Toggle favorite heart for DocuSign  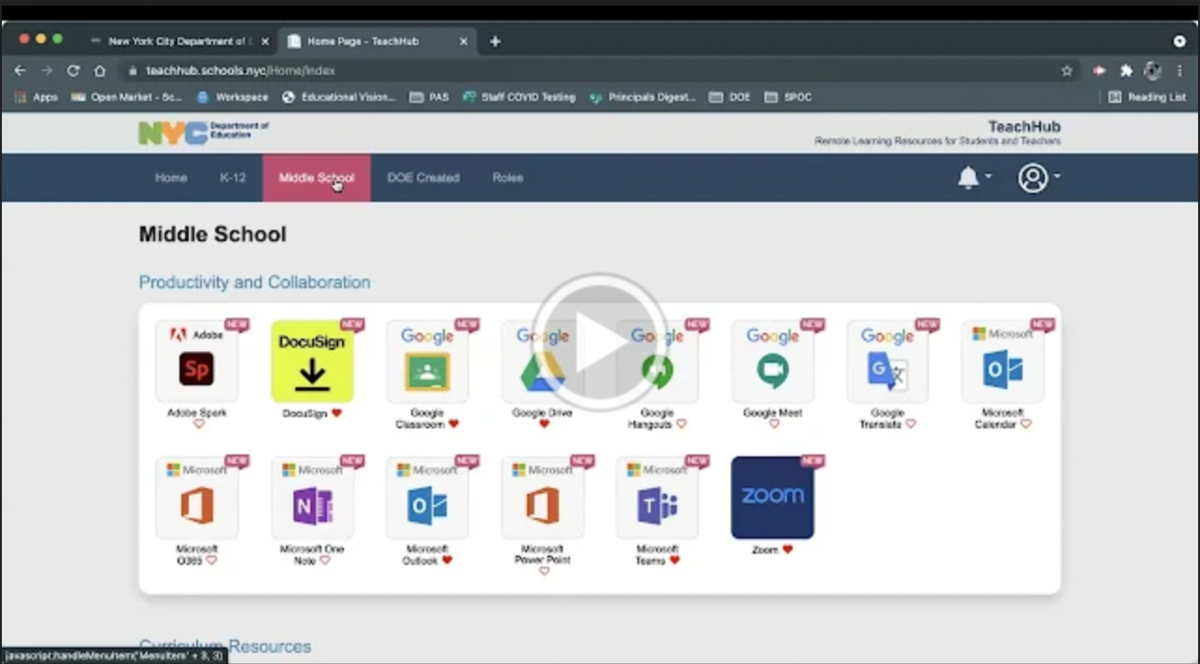(337, 413)
